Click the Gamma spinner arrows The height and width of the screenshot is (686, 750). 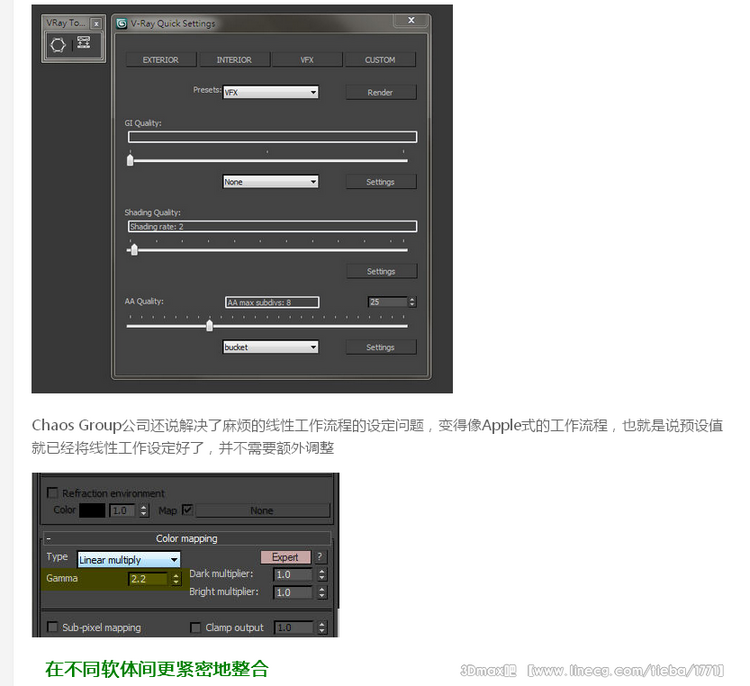click(176, 579)
